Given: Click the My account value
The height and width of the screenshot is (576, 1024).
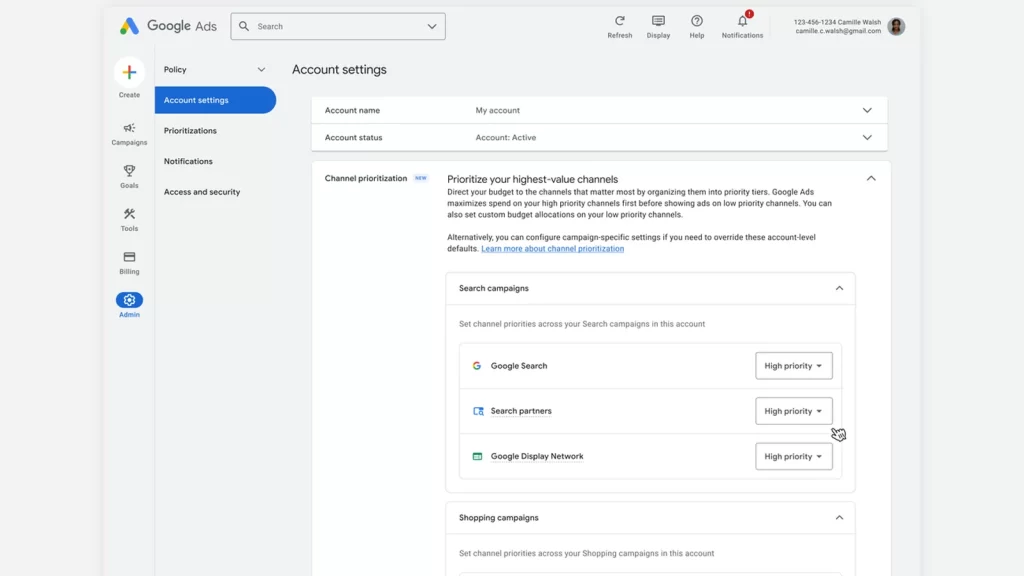Looking at the screenshot, I should [498, 110].
